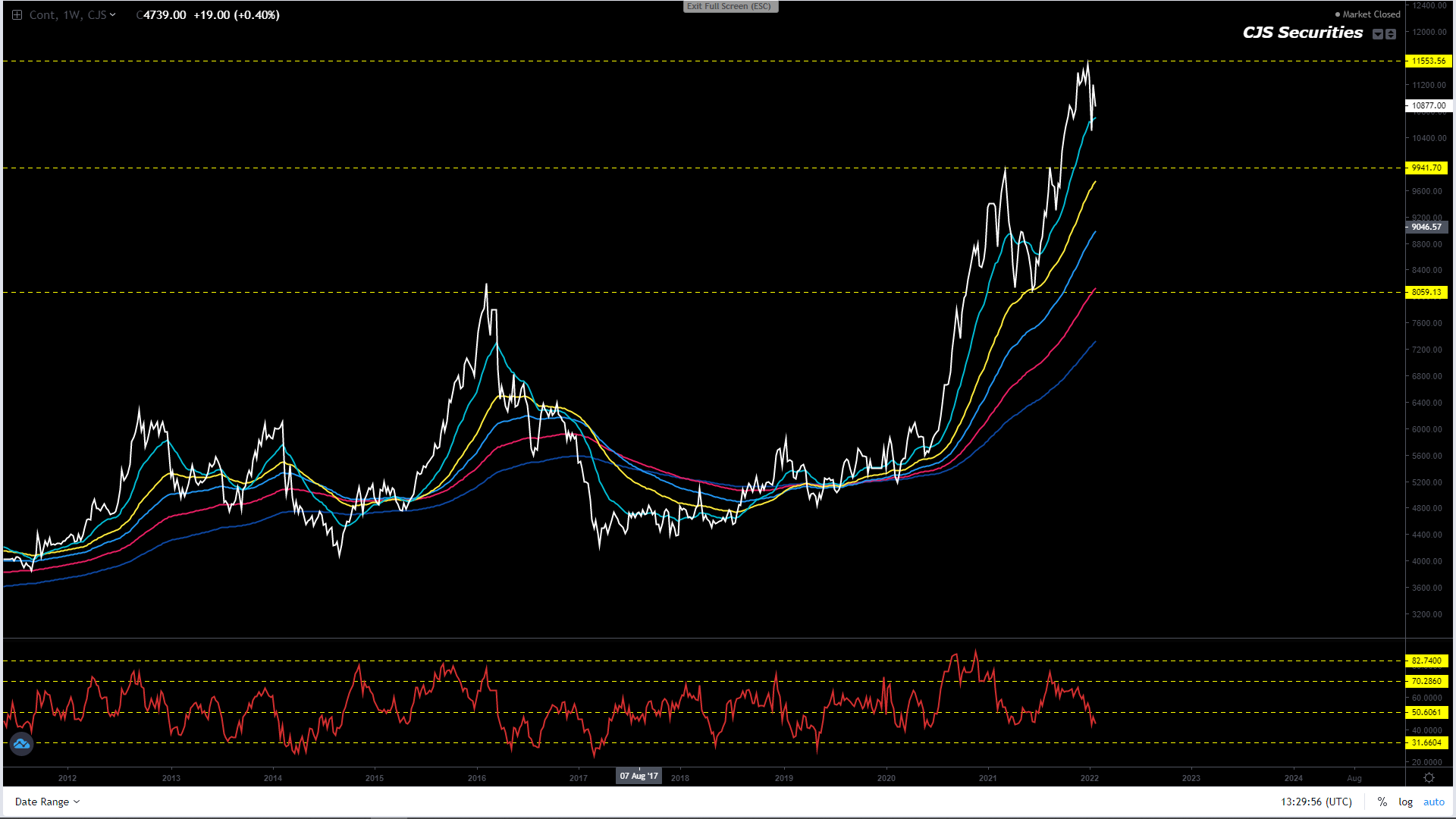Click the 07 Aug '17 date marker

639,776
